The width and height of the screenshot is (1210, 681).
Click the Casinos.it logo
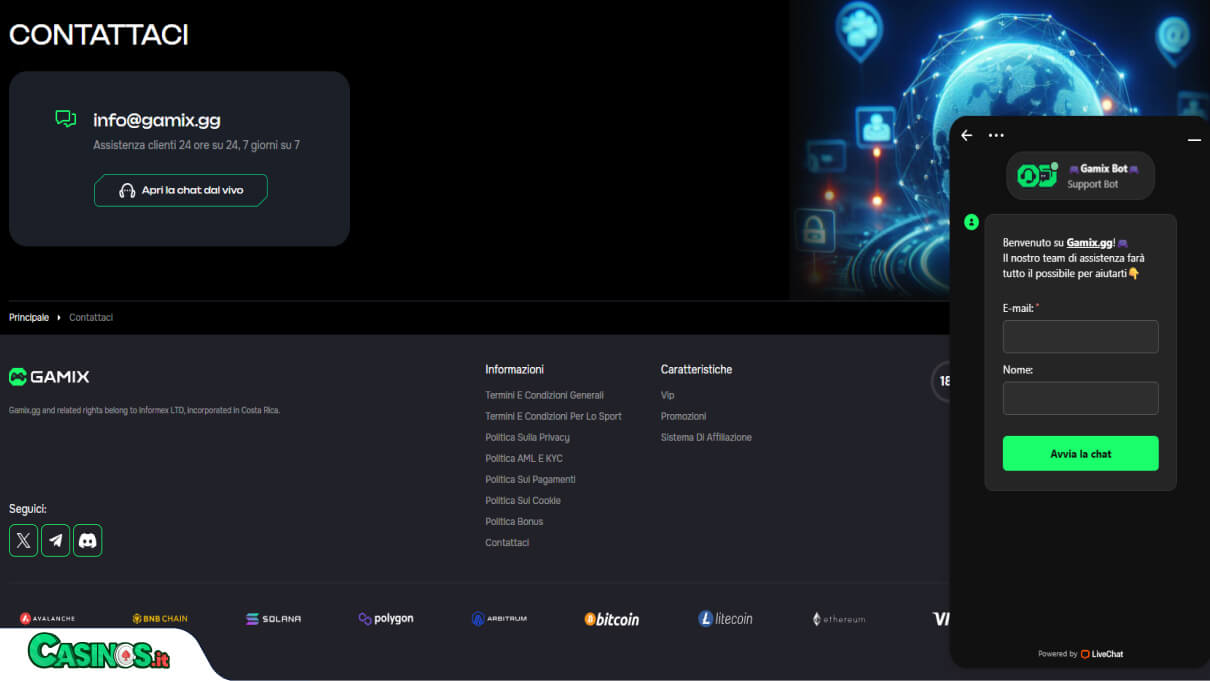(99, 652)
